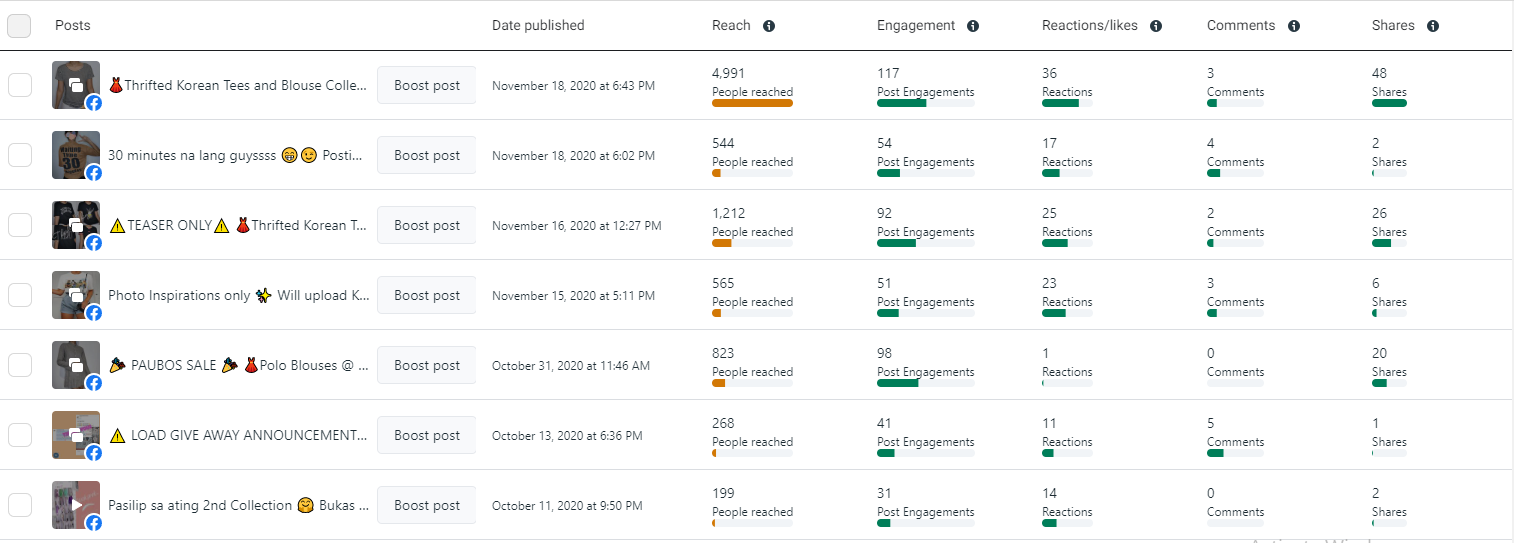
Task: Tick the Photo Inspirations only post checkbox
Action: tap(20, 295)
